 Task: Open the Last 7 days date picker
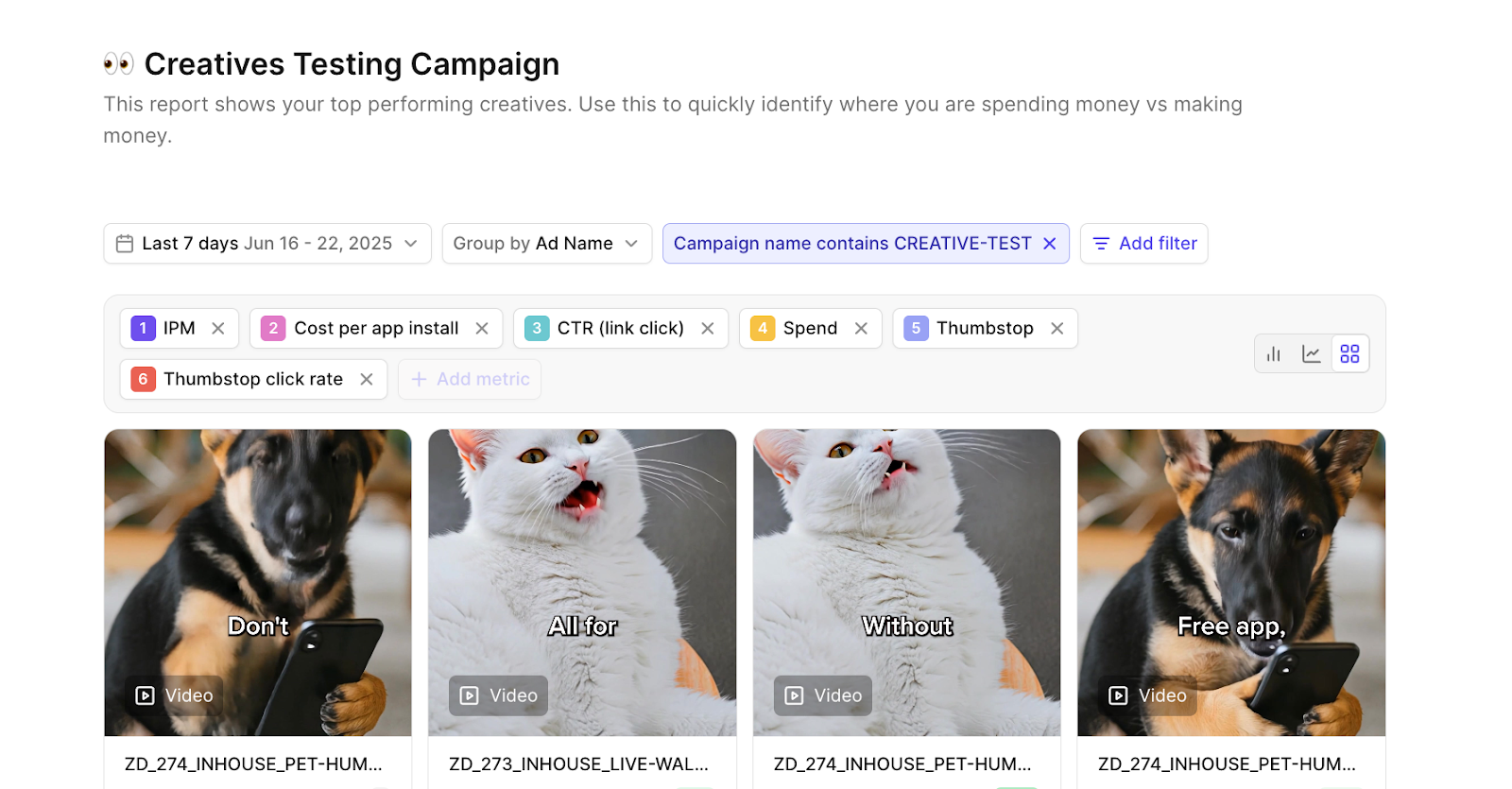pos(266,244)
